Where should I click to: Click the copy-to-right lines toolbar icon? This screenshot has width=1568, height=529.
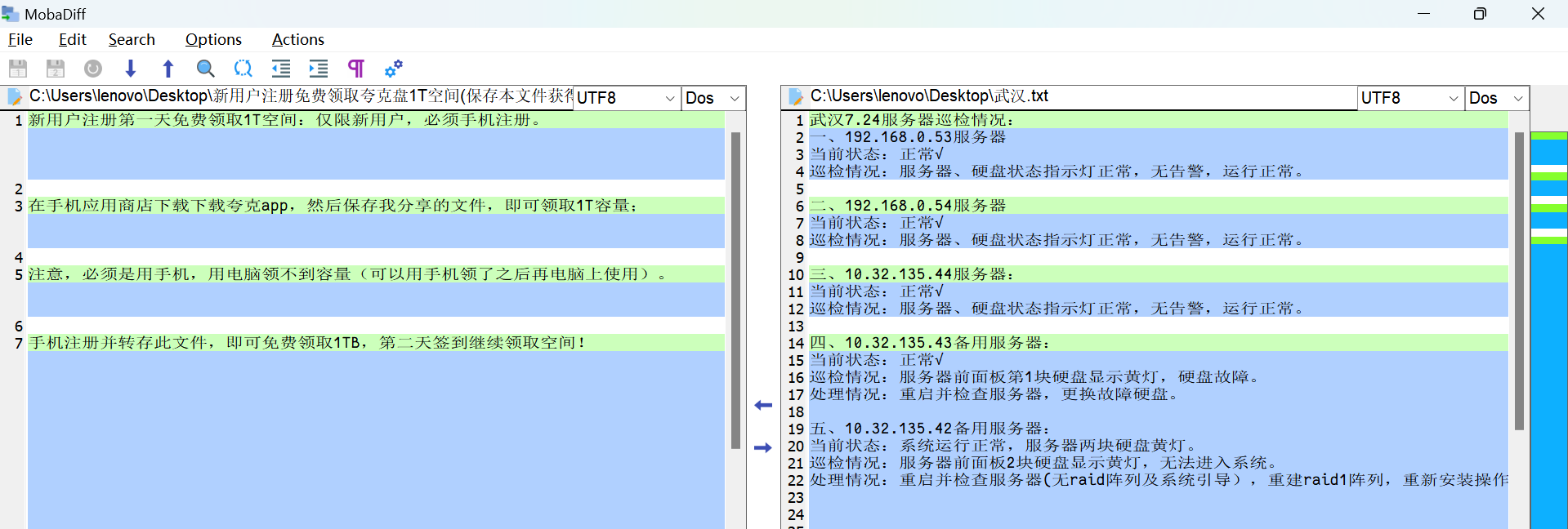coord(319,69)
